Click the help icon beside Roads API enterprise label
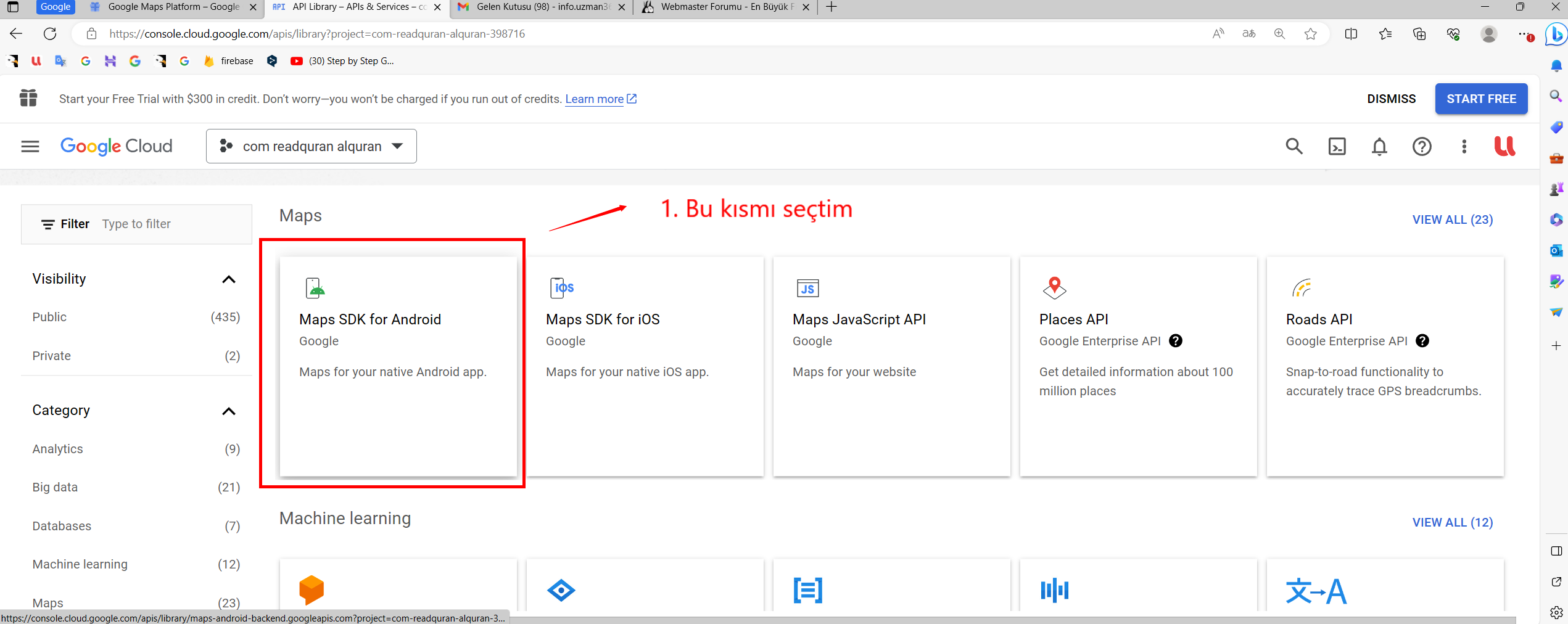 click(1422, 341)
